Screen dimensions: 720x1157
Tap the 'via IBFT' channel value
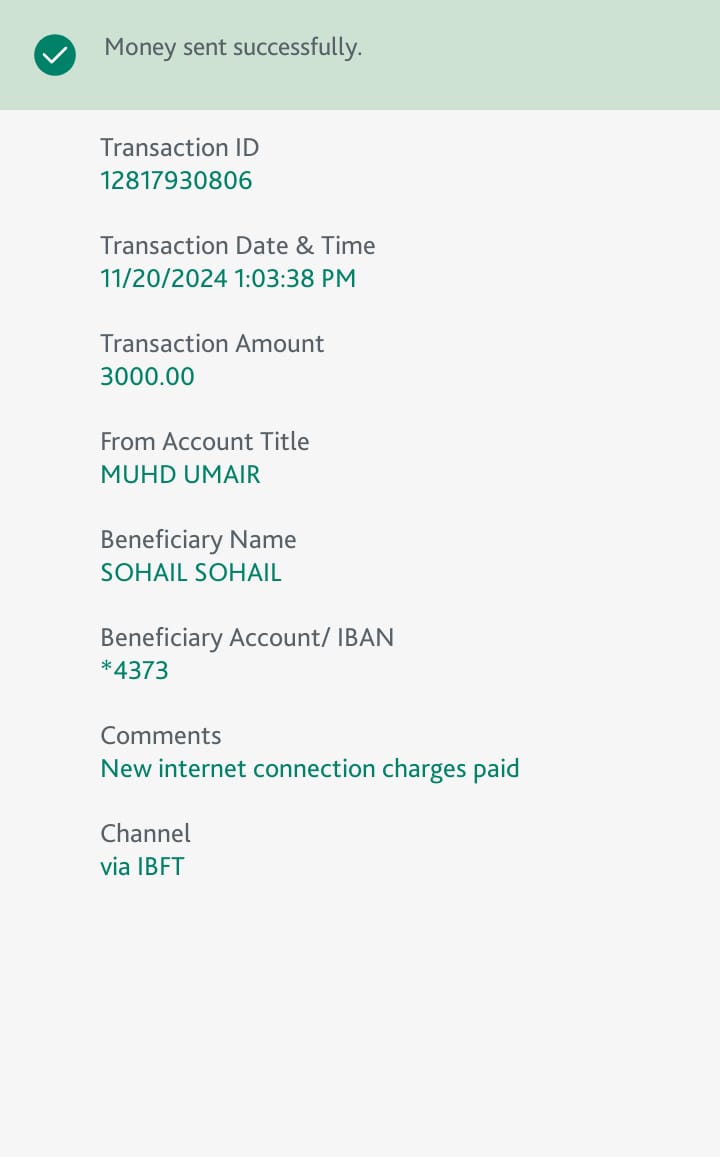click(x=142, y=867)
